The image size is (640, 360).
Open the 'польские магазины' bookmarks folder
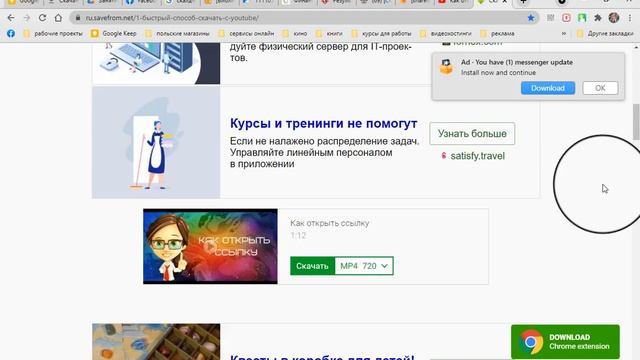pos(178,33)
